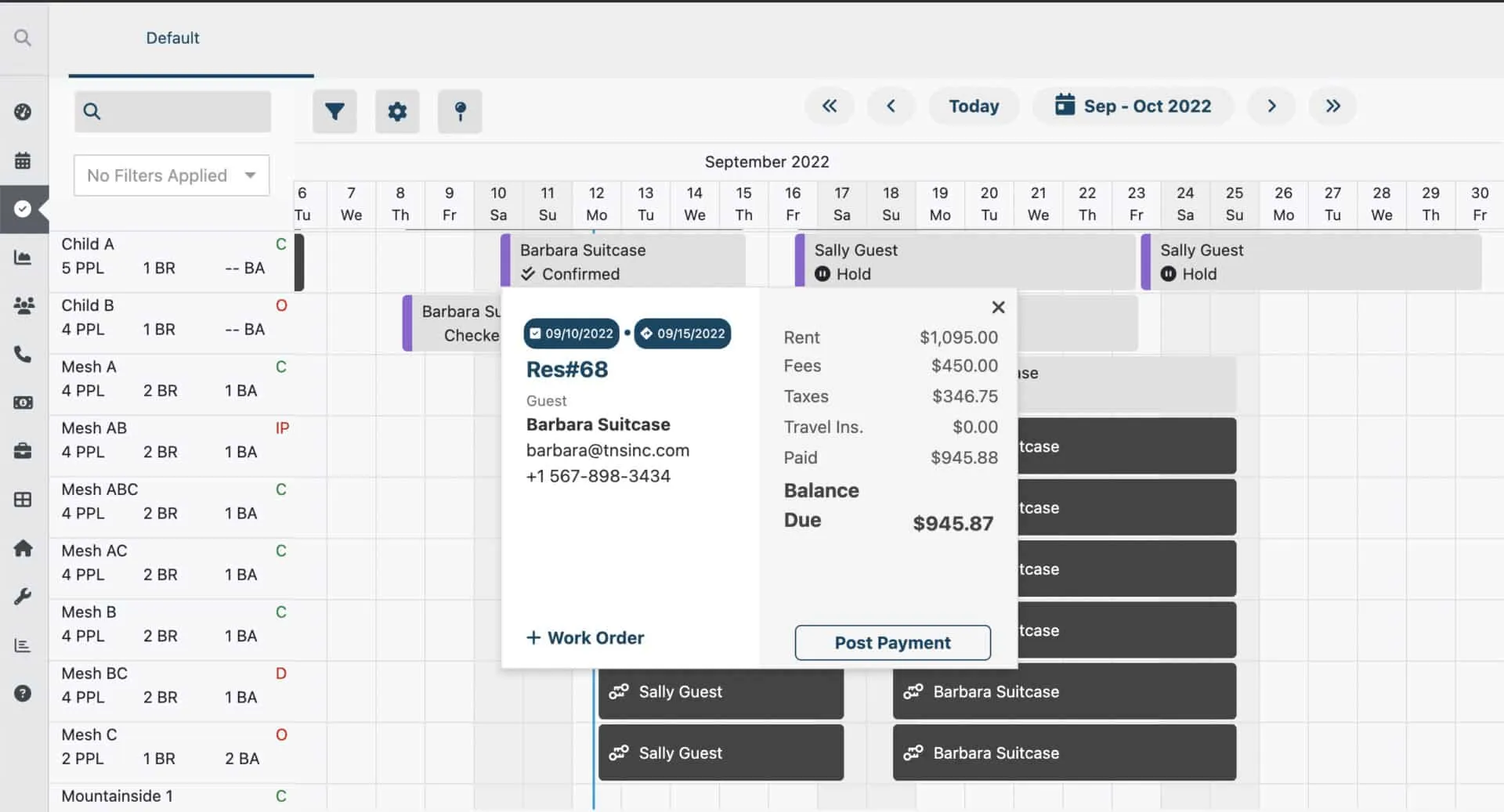Go to previous period with left chevron
This screenshot has height=812, width=1504.
[x=891, y=106]
